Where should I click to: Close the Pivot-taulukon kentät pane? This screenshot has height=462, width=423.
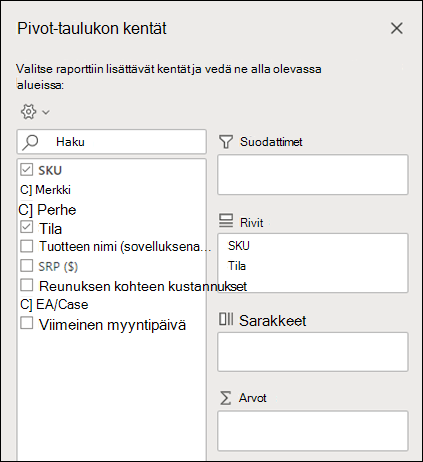(397, 28)
